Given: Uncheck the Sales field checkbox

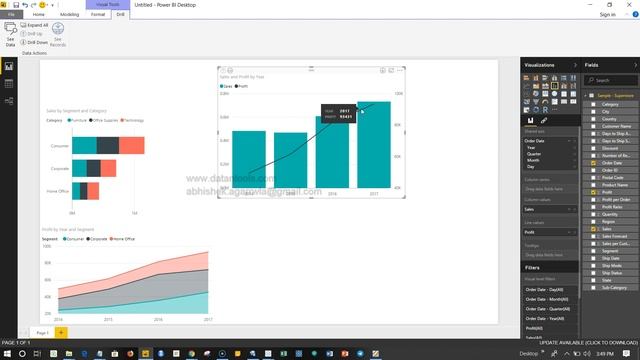Looking at the screenshot, I should click(x=593, y=229).
